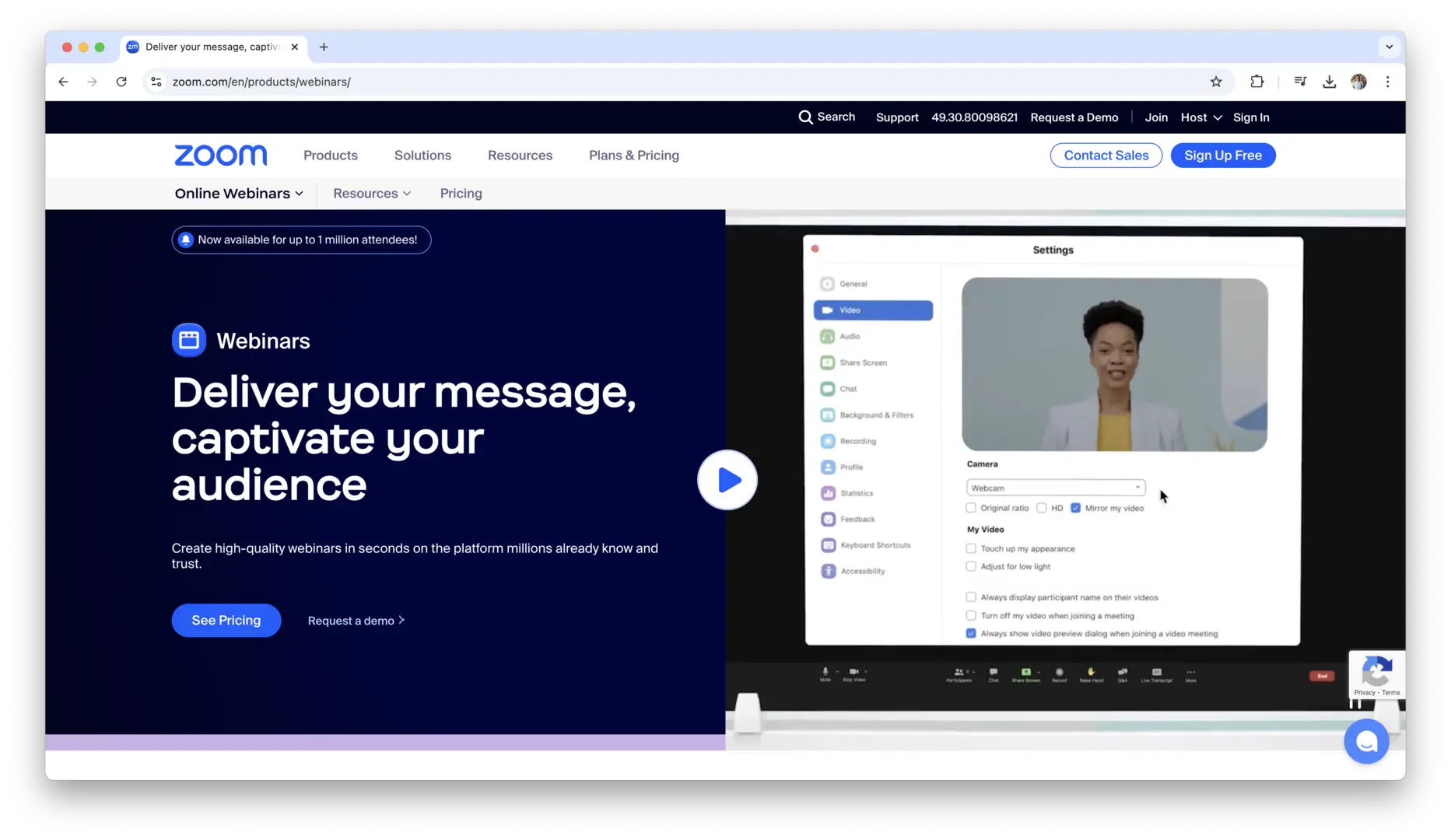Check Always display participant name on their videos
Image resolution: width=1451 pixels, height=840 pixels.
click(971, 597)
